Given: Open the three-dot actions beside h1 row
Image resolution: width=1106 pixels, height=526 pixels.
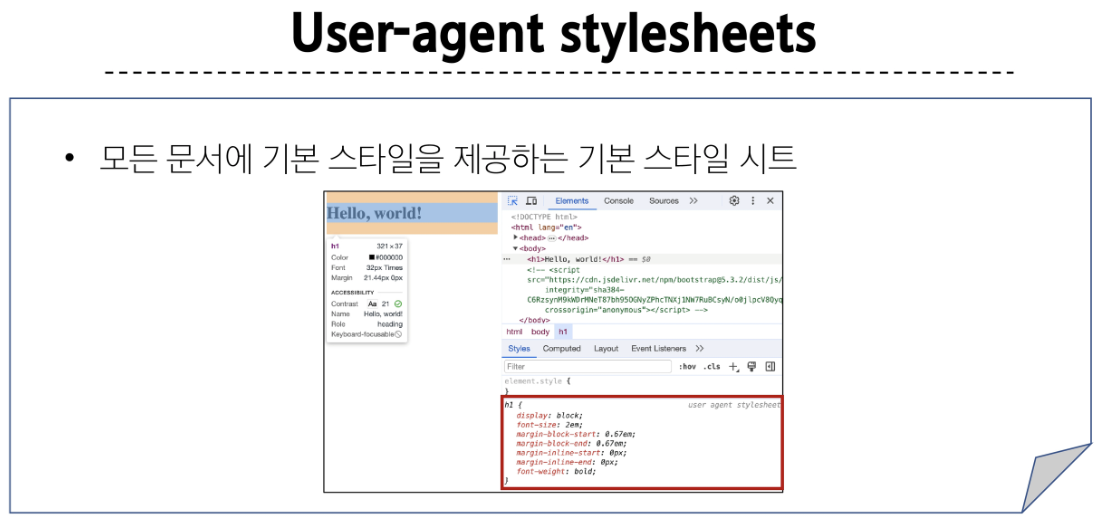Looking at the screenshot, I should click(x=506, y=259).
